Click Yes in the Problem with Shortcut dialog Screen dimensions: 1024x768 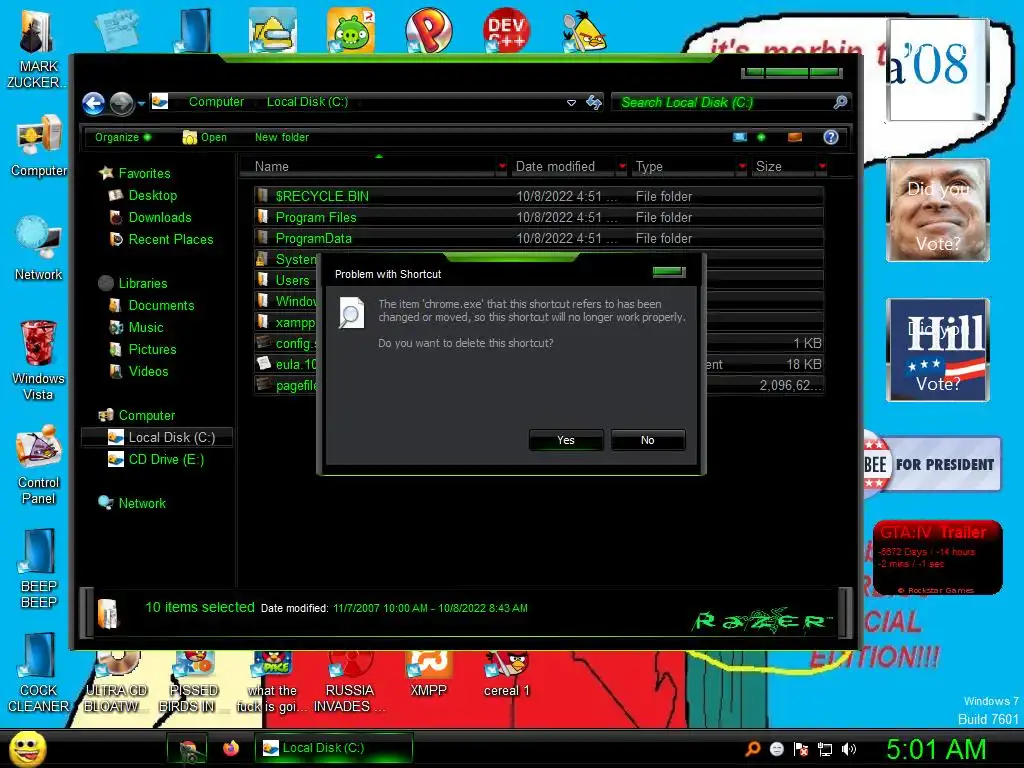(x=566, y=440)
